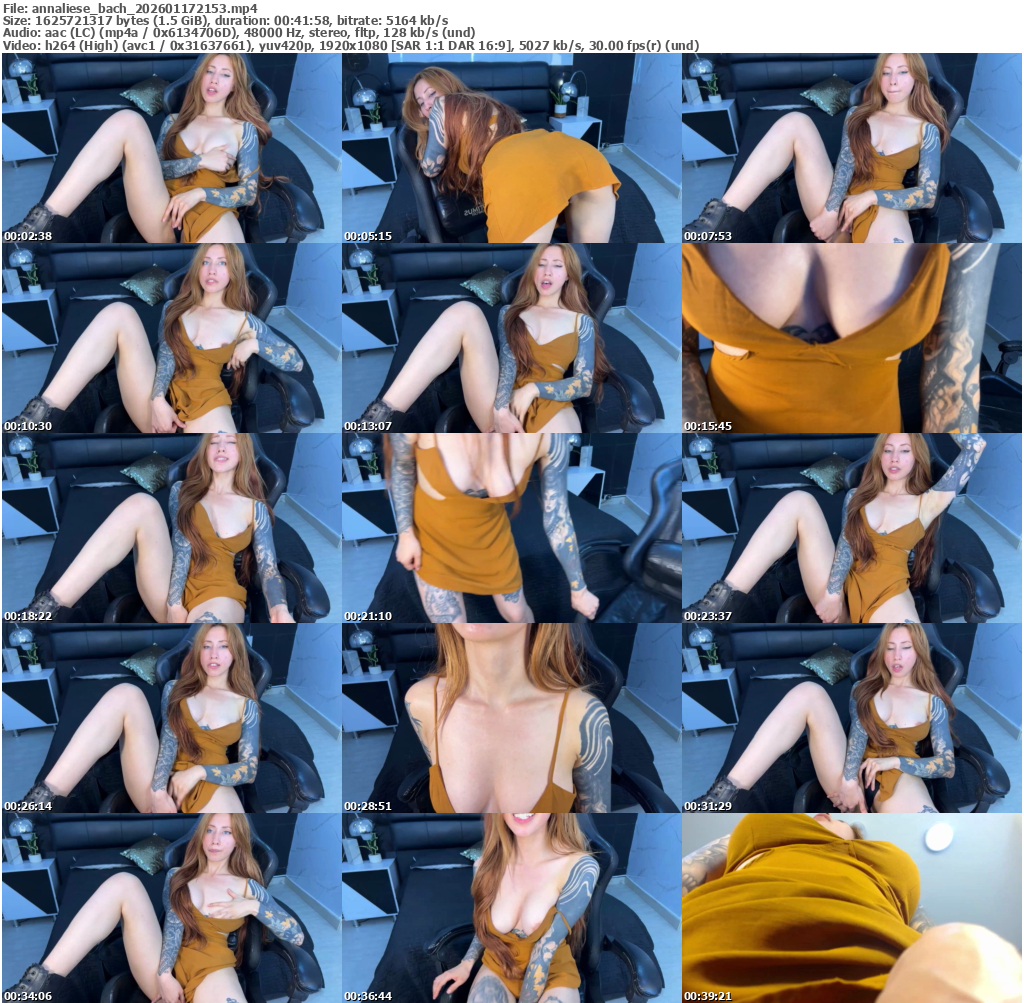This screenshot has width=1024, height=1003.
Task: Open the frame at 00:26:14
Action: 171,718
